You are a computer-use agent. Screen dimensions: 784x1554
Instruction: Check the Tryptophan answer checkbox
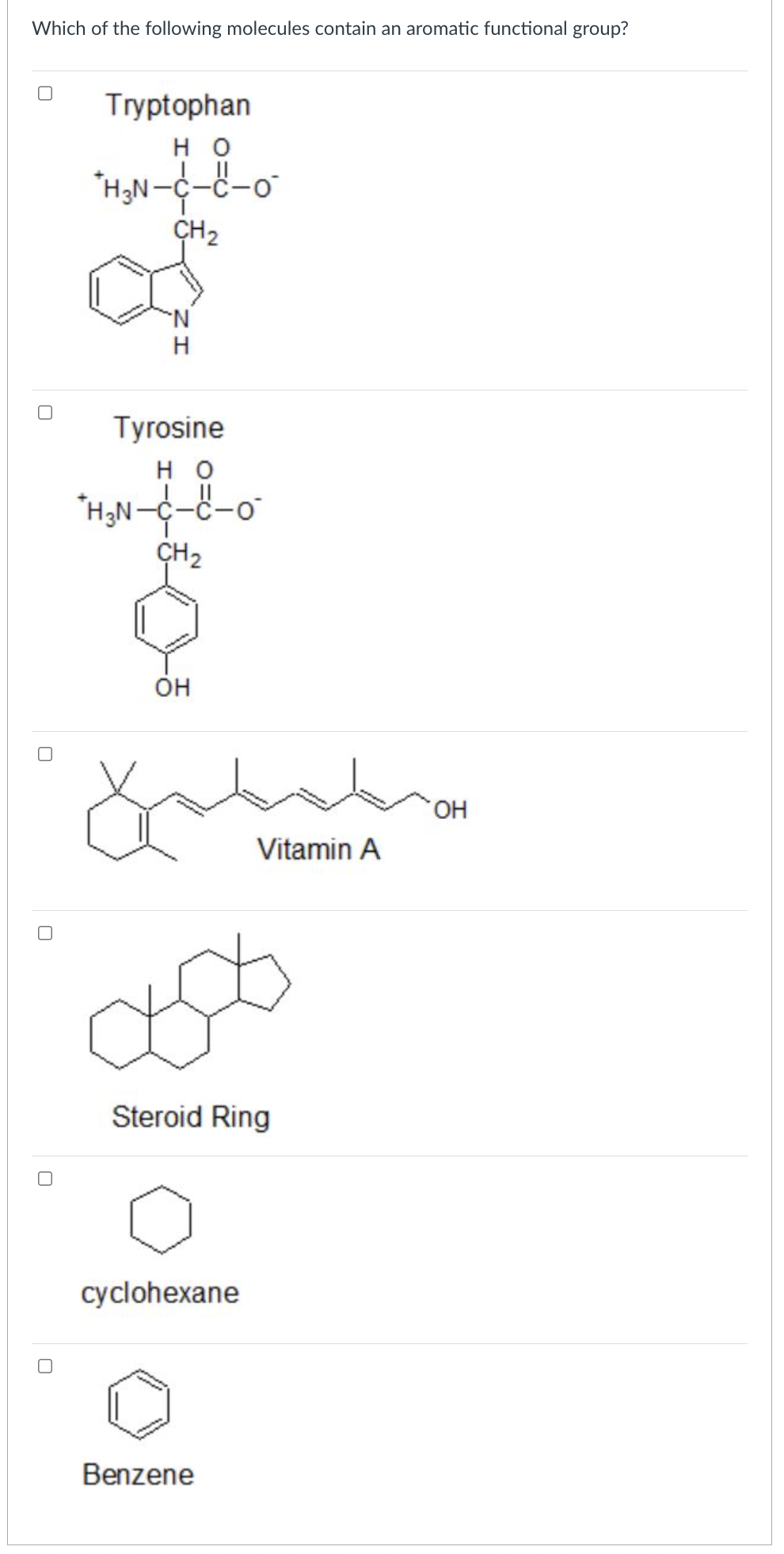tap(45, 94)
